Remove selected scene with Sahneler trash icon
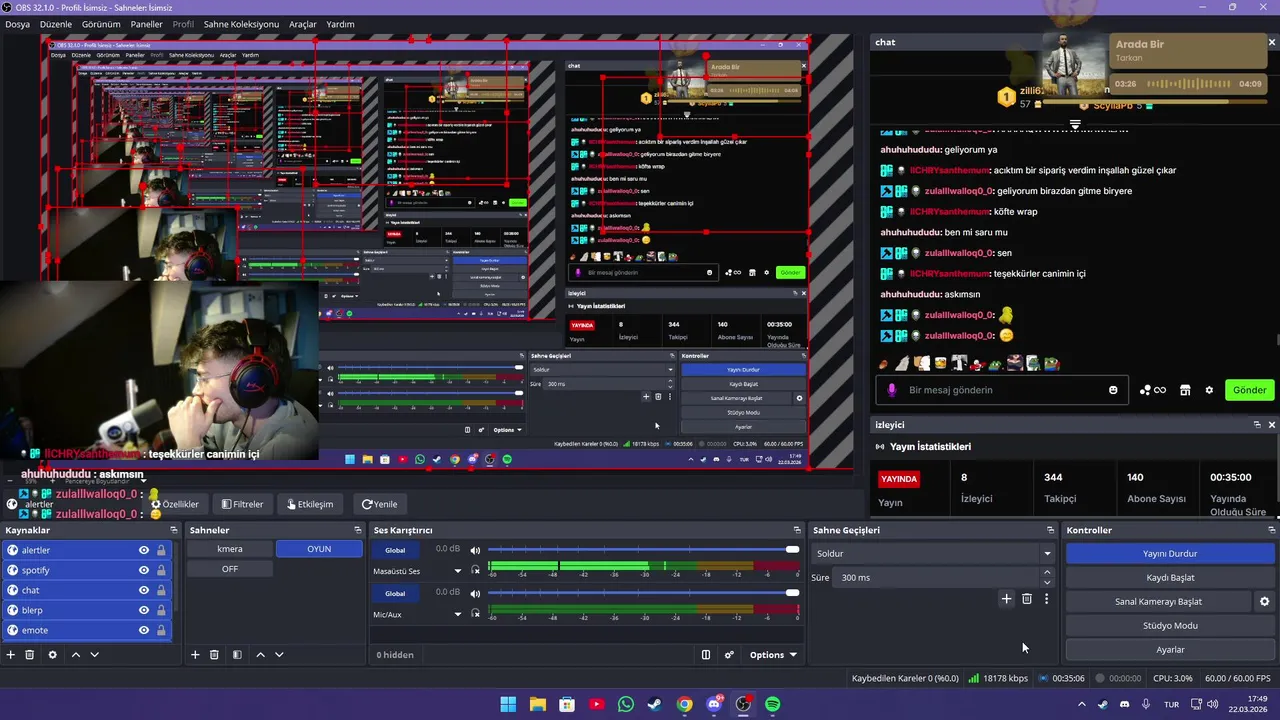The width and height of the screenshot is (1280, 720). 214,655
